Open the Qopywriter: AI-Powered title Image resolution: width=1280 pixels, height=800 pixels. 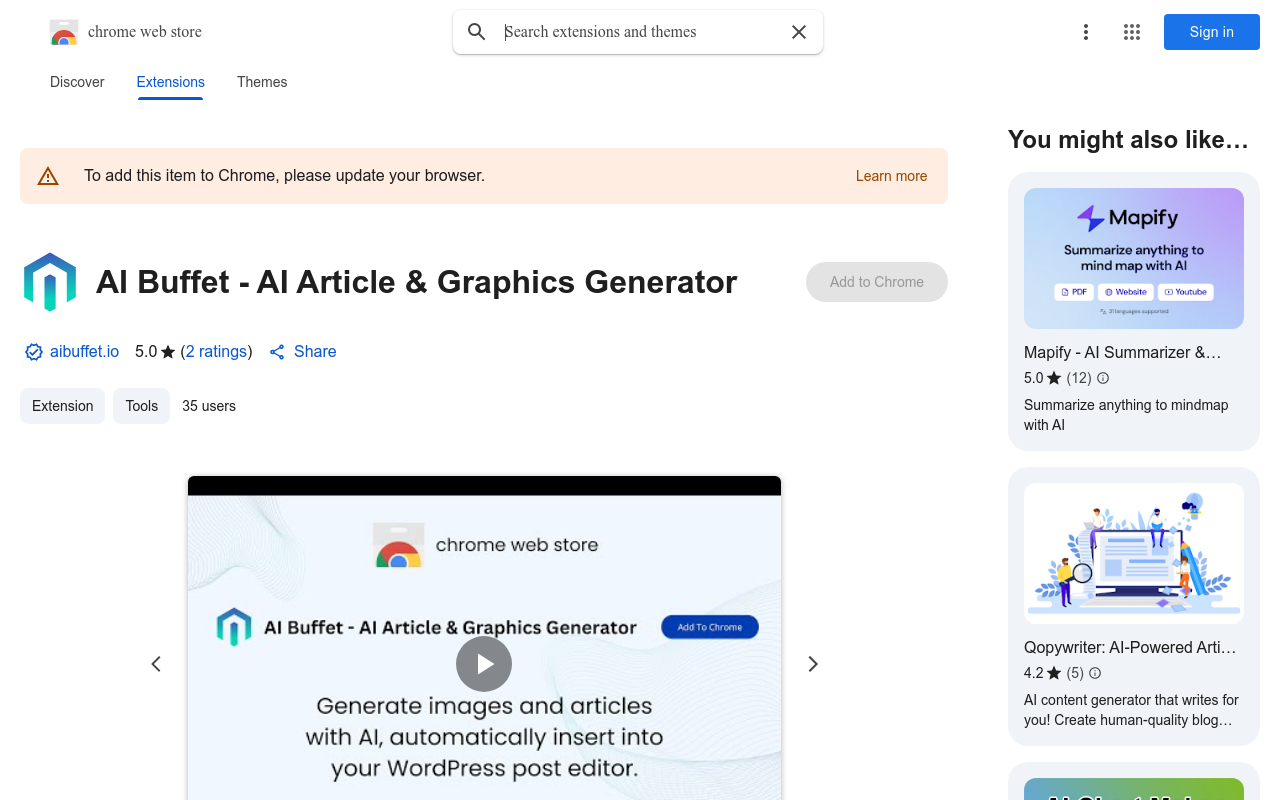(1130, 647)
